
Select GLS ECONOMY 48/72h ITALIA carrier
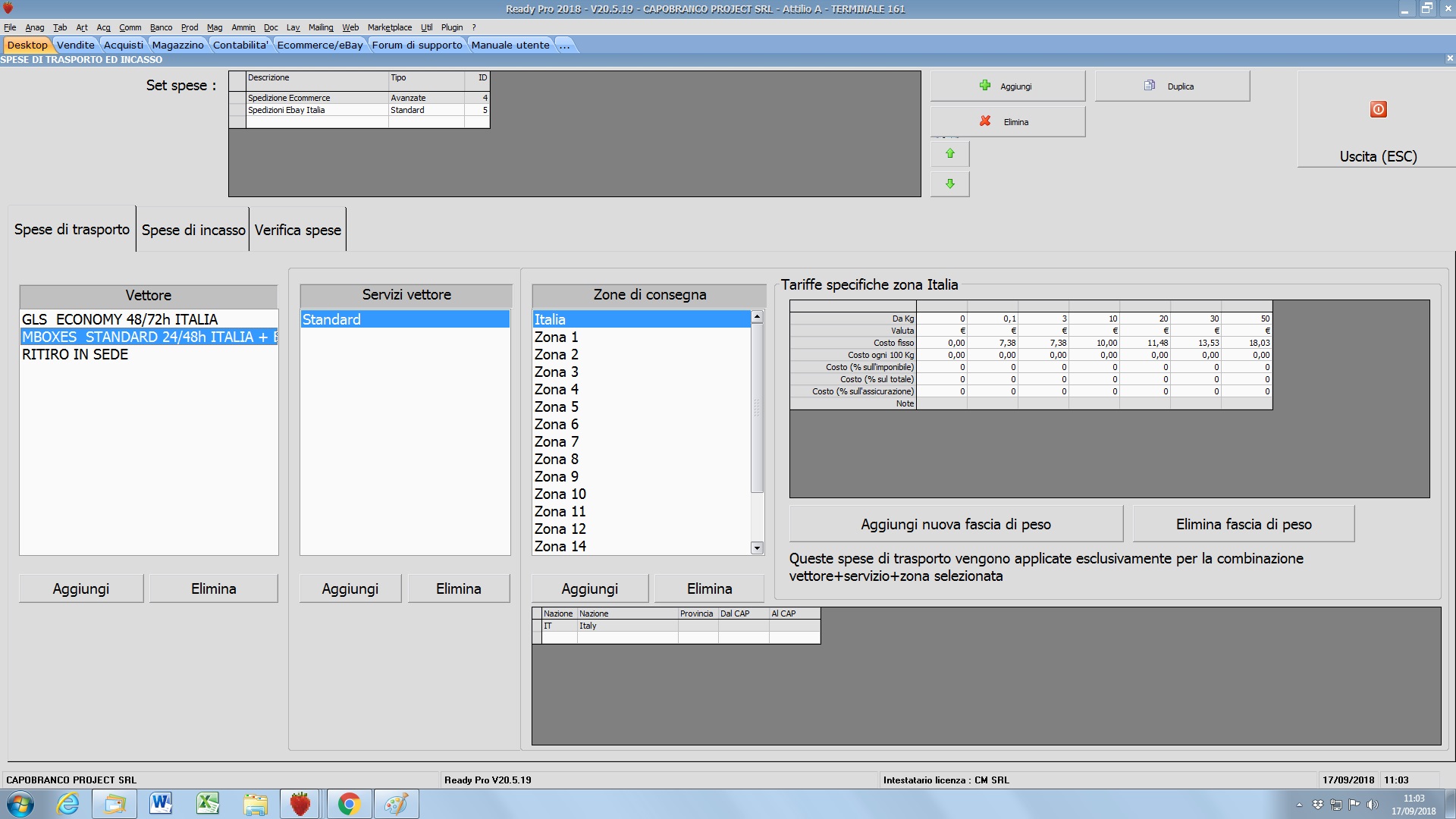tap(149, 319)
